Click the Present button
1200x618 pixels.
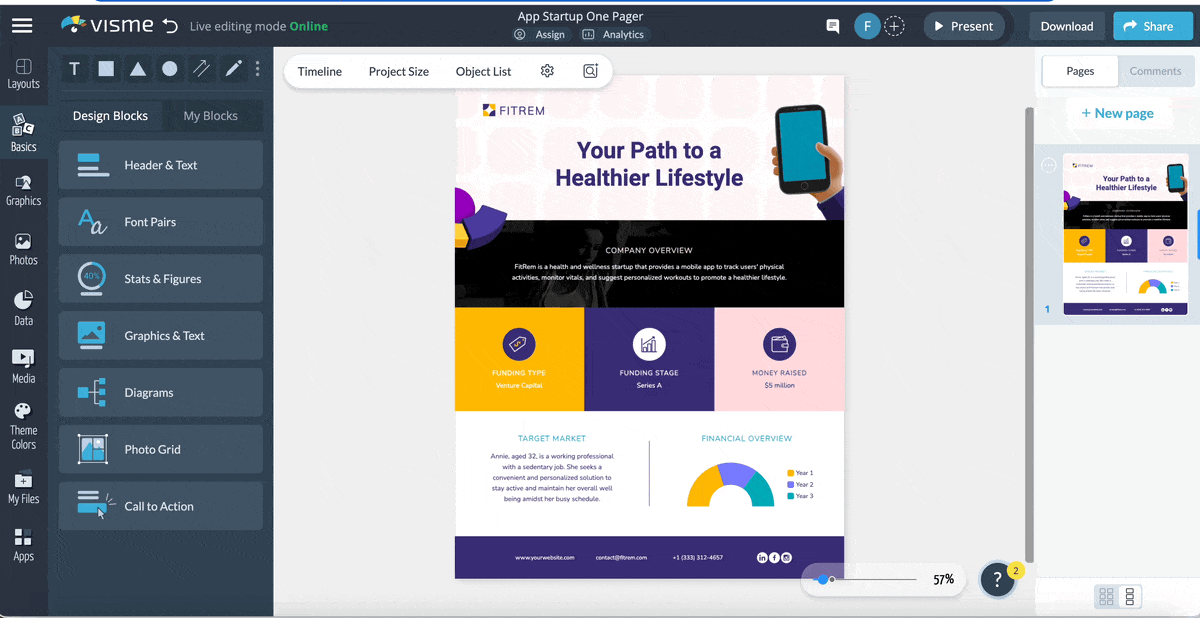pos(963,27)
